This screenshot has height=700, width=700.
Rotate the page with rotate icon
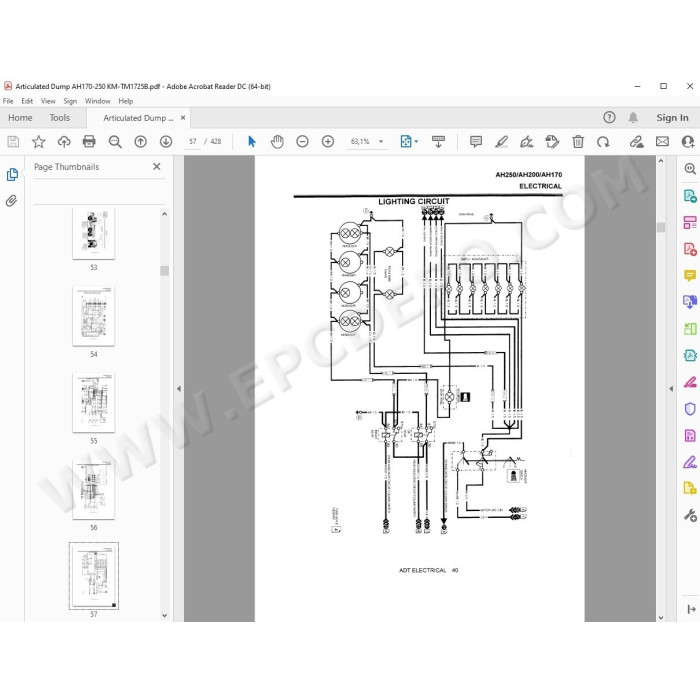(603, 142)
